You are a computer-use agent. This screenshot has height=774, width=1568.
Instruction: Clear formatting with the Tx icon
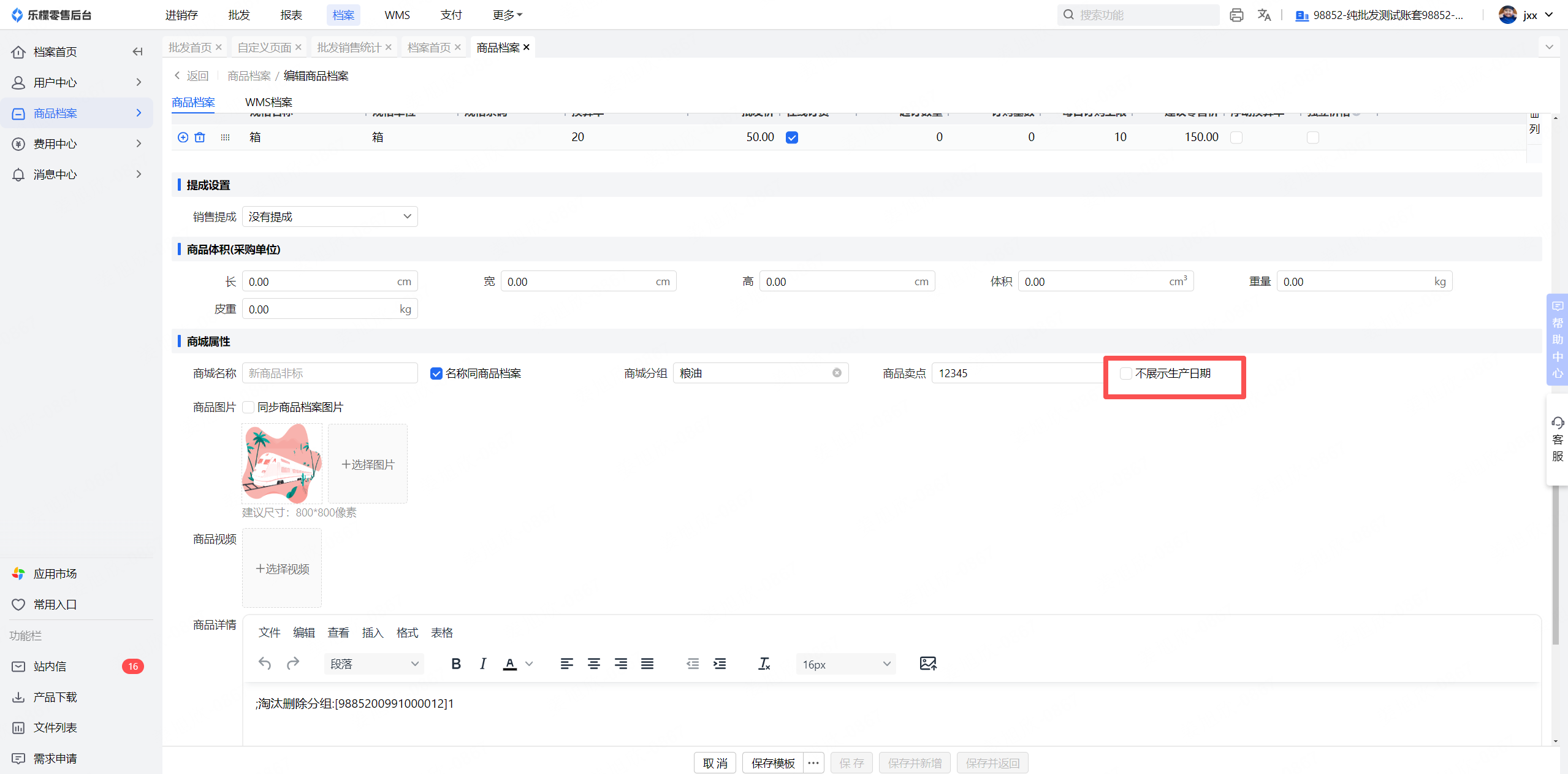tap(764, 664)
